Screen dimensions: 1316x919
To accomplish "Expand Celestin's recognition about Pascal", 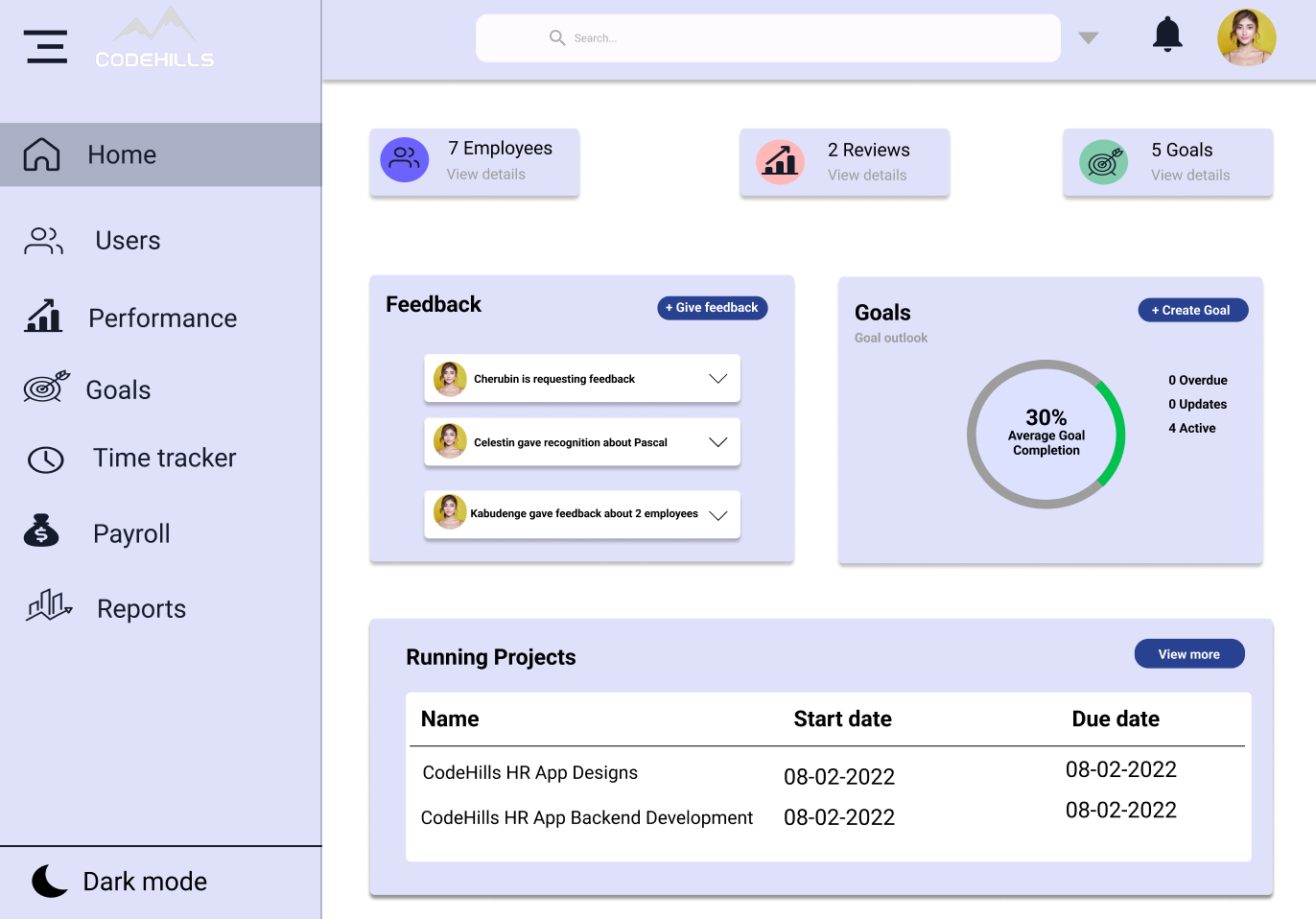I will click(717, 442).
